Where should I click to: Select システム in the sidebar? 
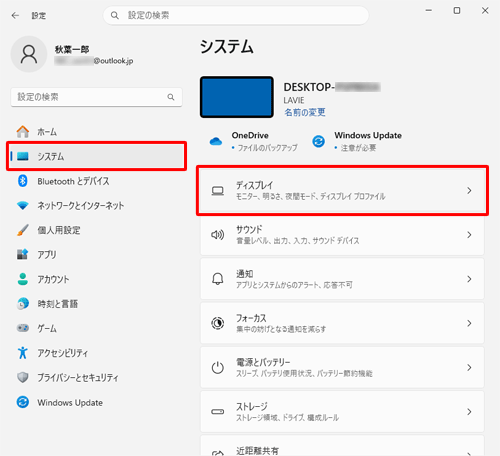click(96, 156)
